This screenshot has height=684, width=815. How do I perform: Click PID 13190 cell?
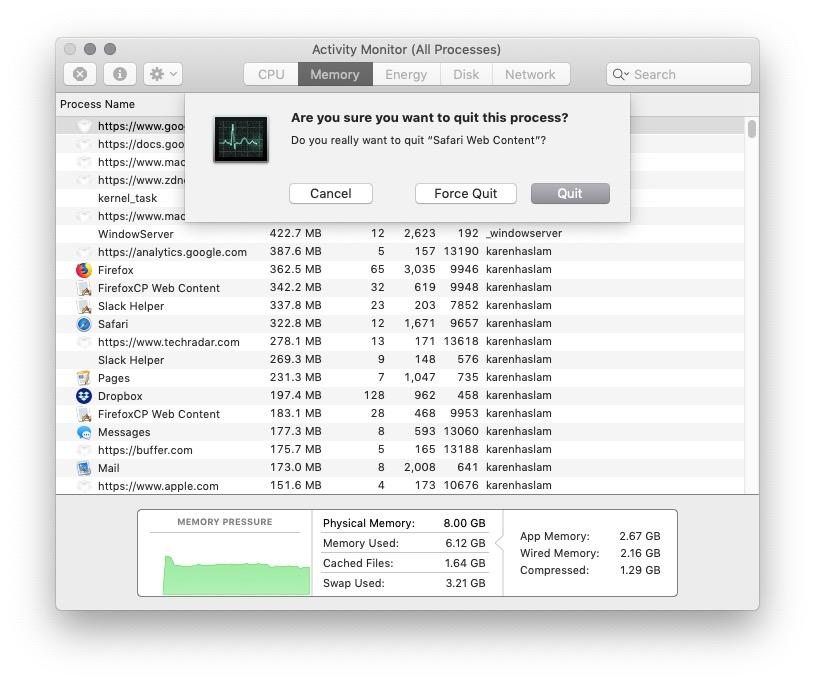tap(461, 251)
